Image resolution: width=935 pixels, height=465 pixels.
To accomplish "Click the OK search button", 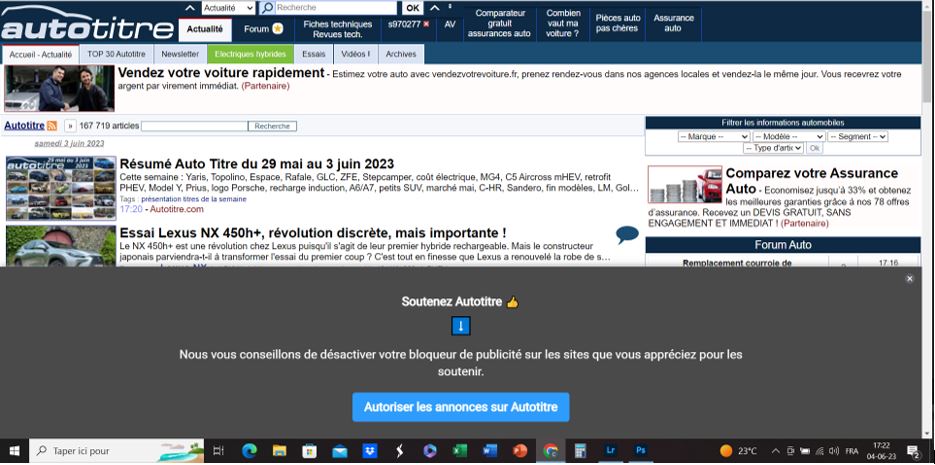I will pyautogui.click(x=413, y=8).
